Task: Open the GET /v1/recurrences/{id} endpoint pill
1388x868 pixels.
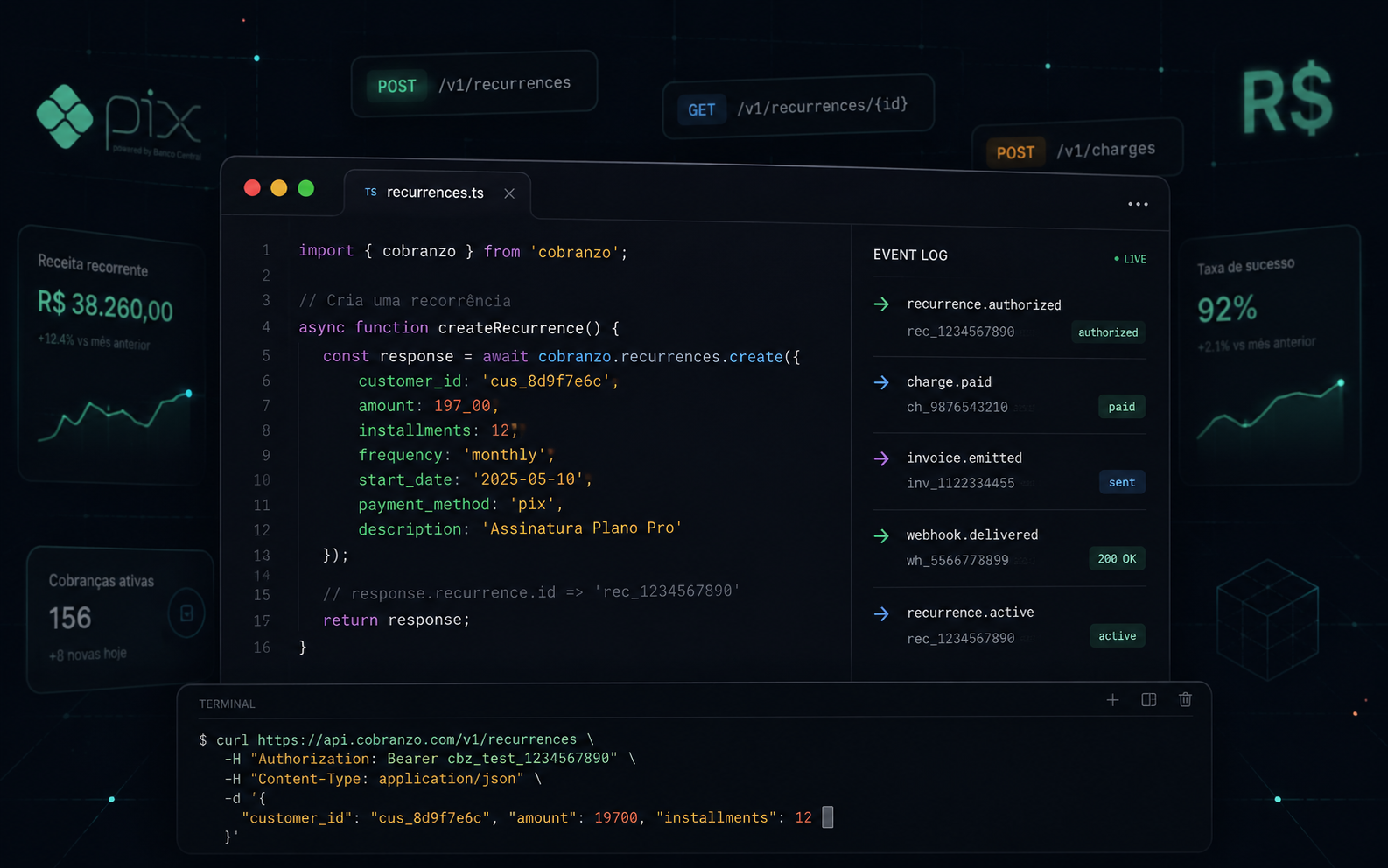Action: click(x=798, y=107)
